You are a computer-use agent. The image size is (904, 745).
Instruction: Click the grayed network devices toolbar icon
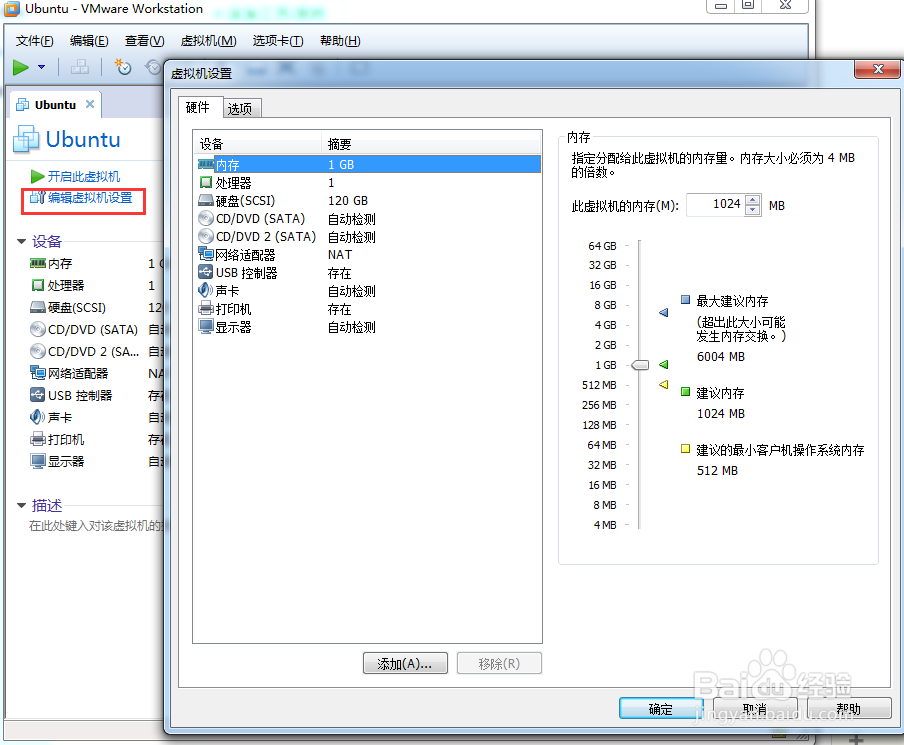[x=80, y=67]
